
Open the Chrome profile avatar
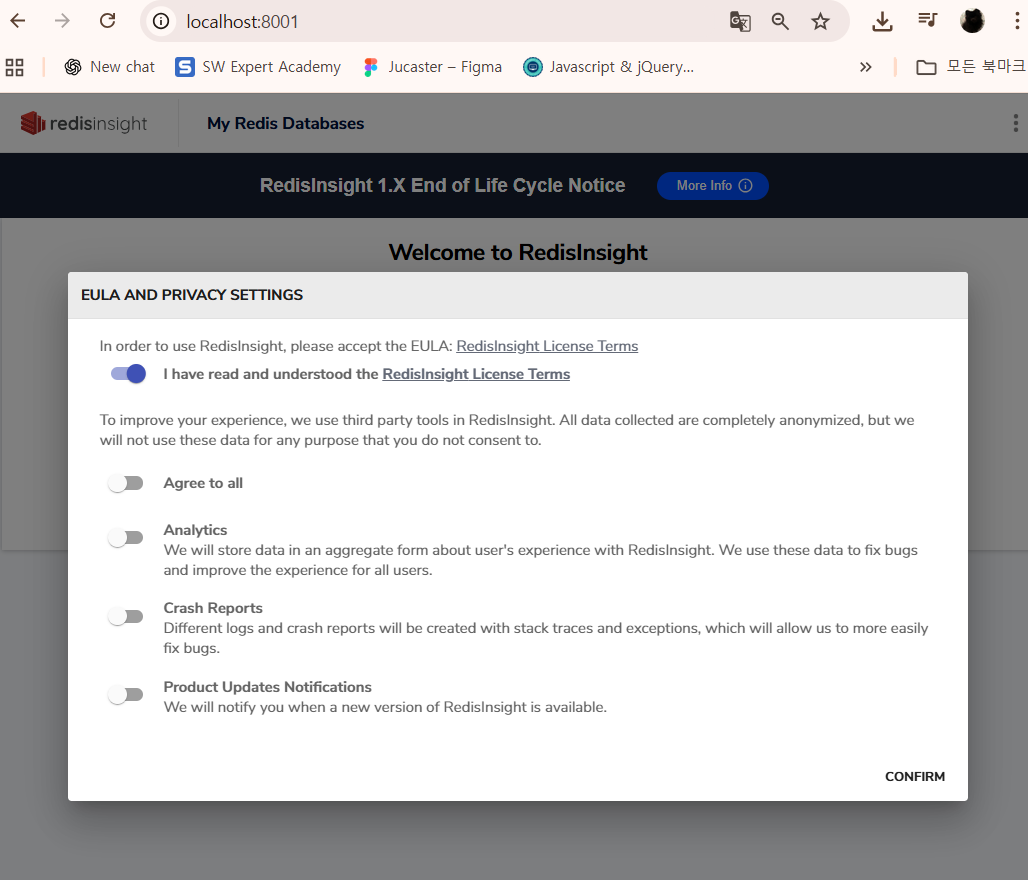972,22
